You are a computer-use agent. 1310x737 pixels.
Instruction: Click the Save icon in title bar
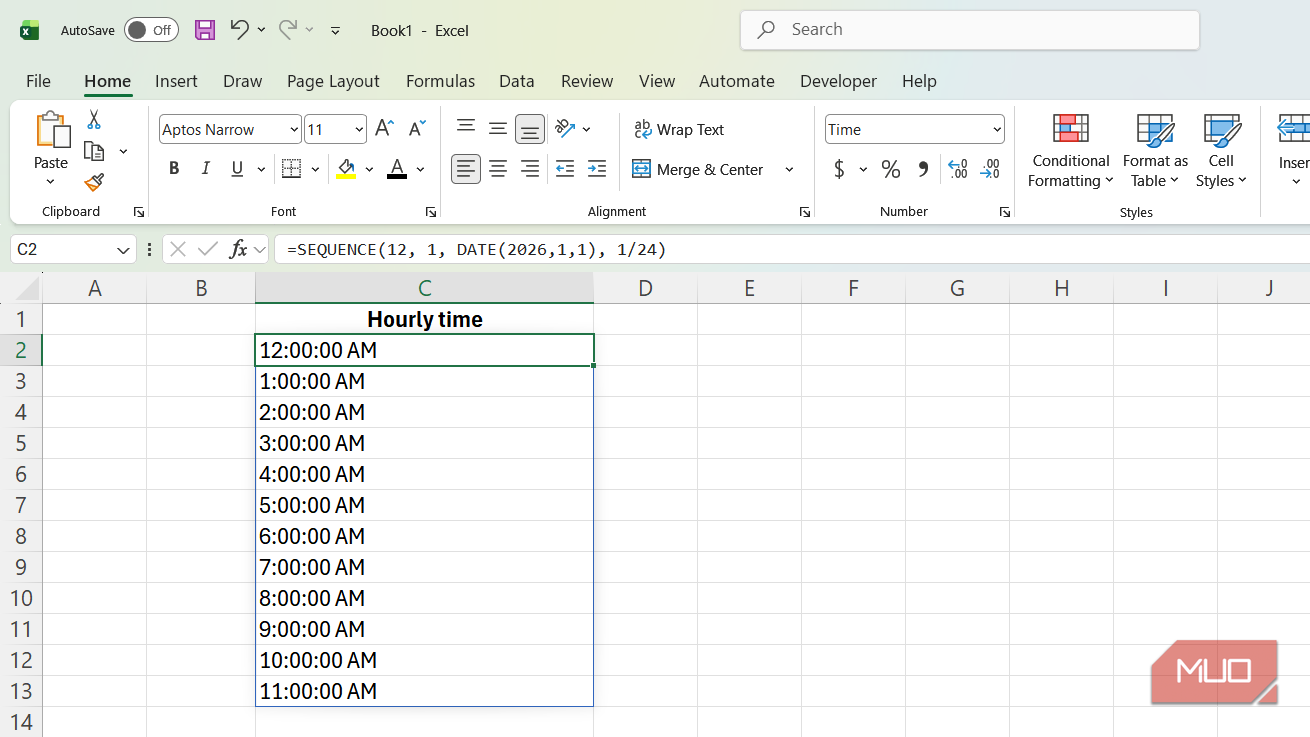click(x=205, y=30)
